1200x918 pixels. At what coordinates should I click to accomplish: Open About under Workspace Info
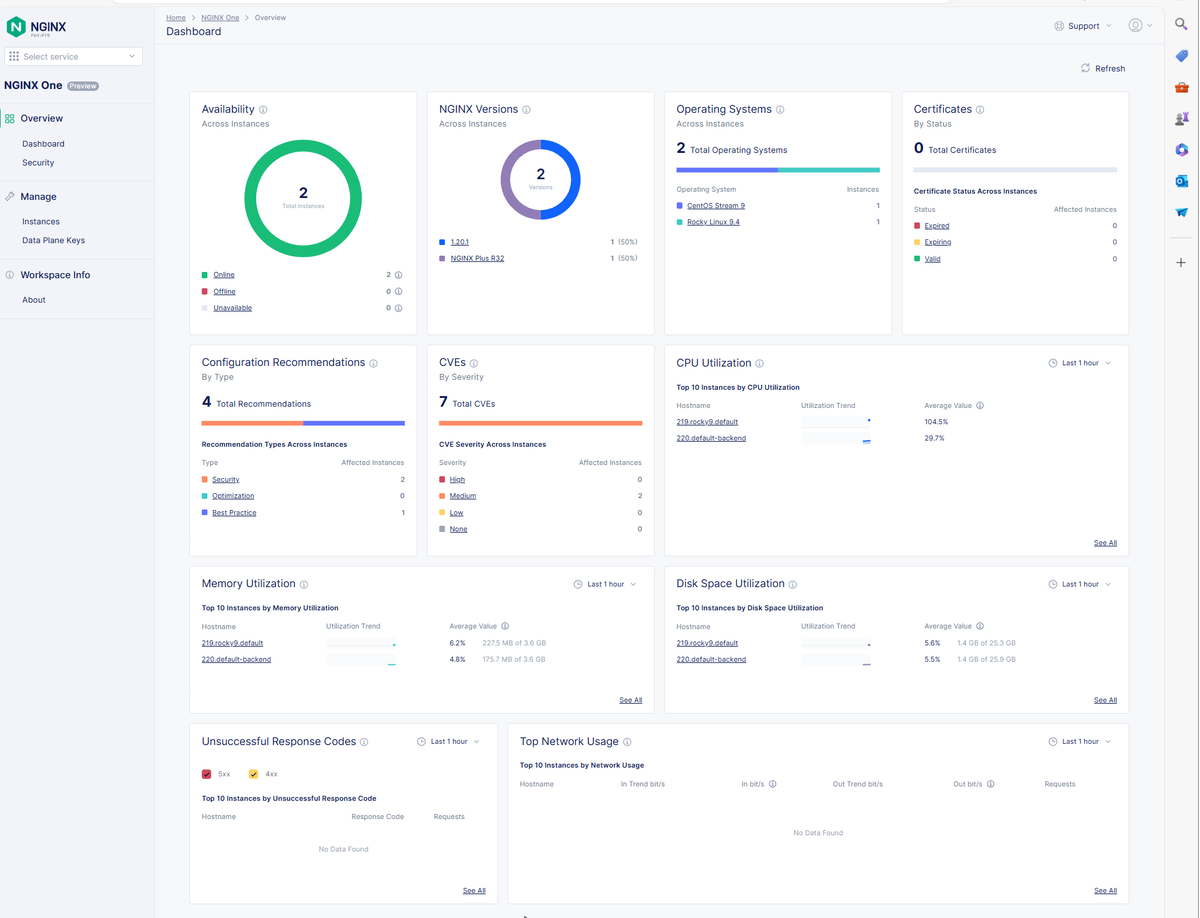34,300
